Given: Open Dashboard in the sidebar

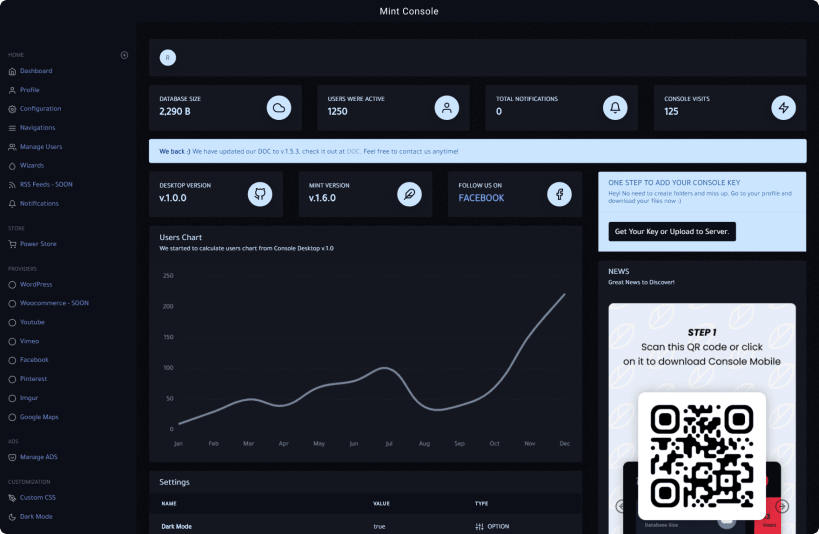Looking at the screenshot, I should (36, 71).
